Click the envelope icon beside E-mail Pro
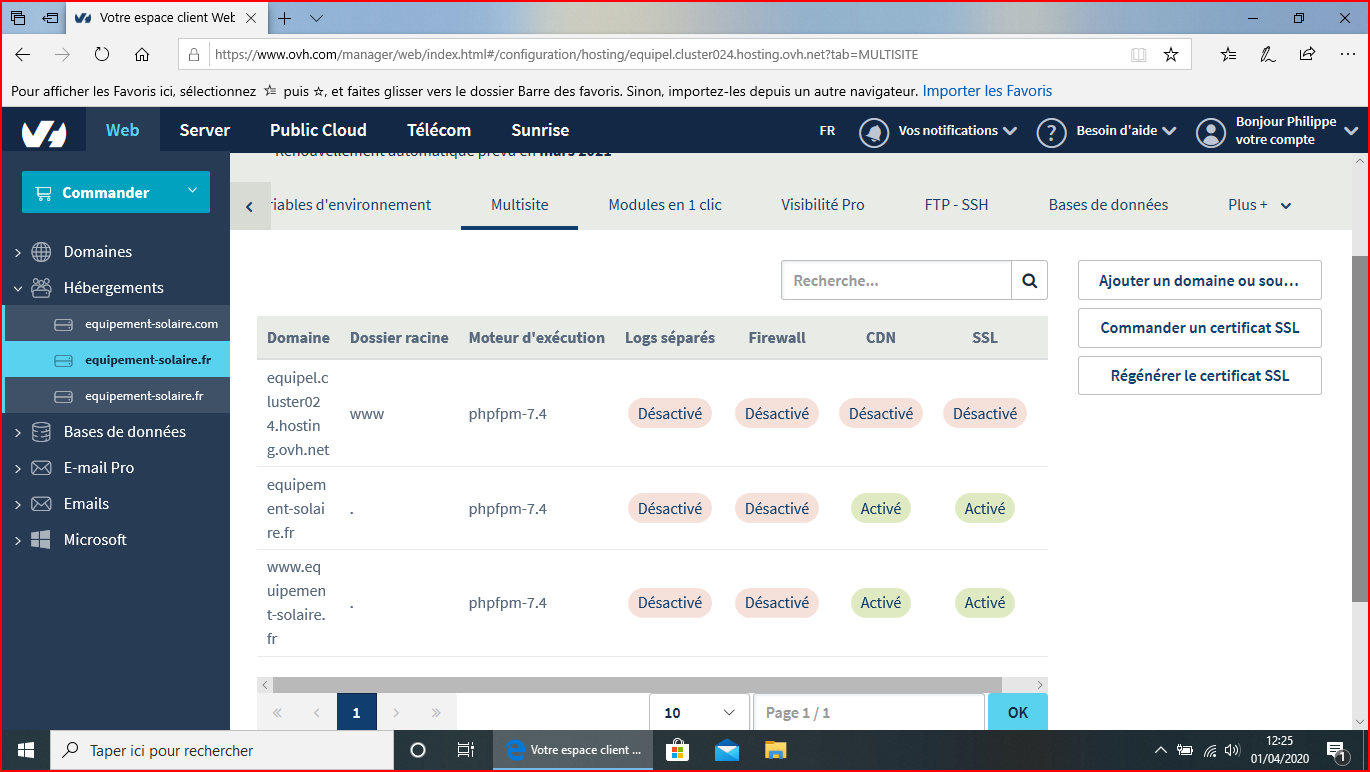Image resolution: width=1370 pixels, height=772 pixels. [41, 468]
